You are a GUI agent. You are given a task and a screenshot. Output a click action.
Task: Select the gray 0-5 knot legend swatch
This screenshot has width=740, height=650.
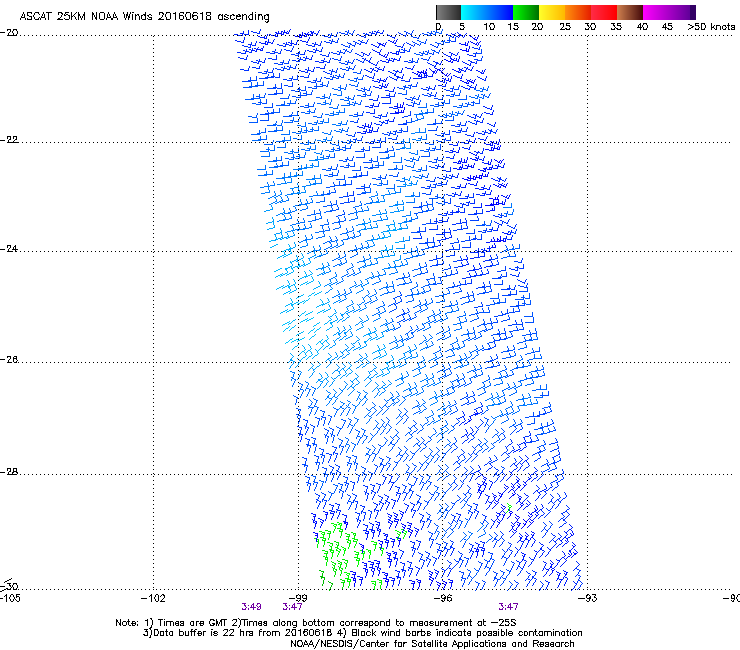[x=448, y=12]
